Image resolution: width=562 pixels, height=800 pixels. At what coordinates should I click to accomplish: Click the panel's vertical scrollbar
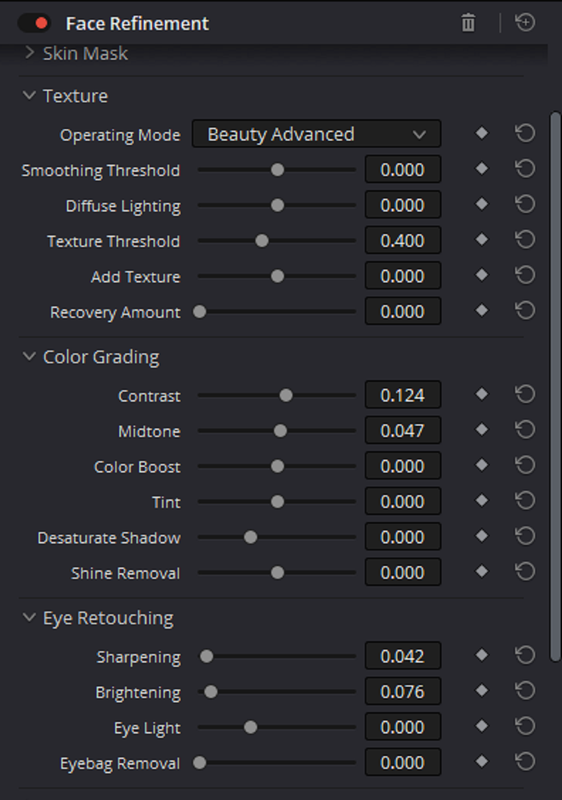[555, 388]
